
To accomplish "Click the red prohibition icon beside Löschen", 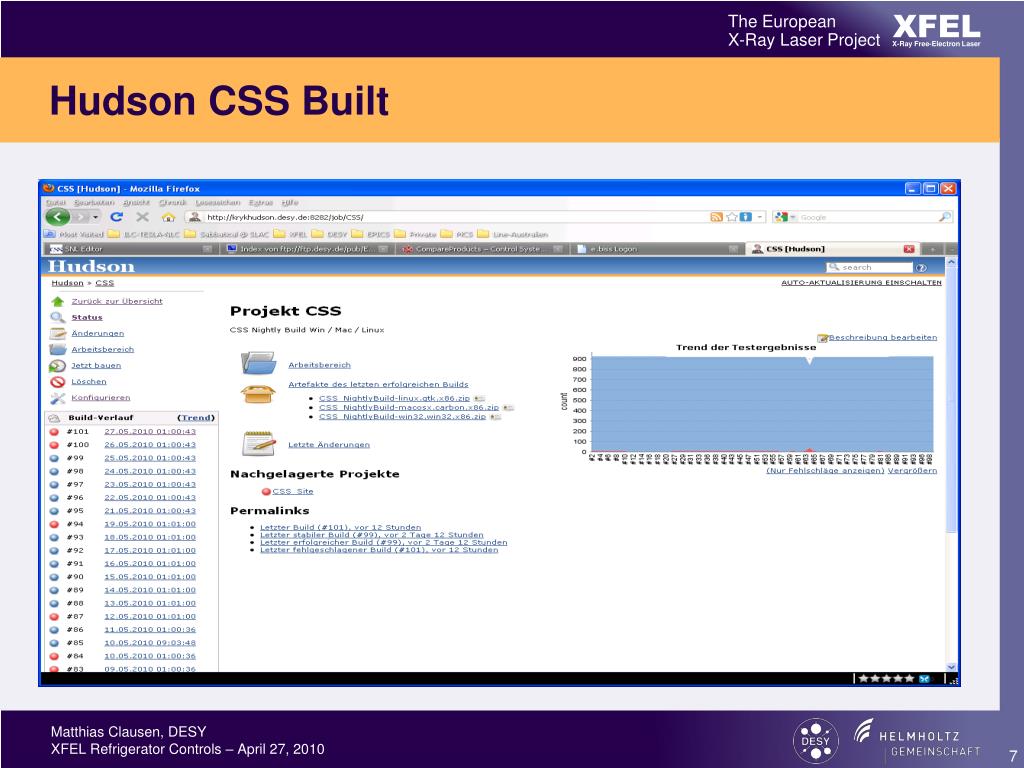I will coord(57,382).
